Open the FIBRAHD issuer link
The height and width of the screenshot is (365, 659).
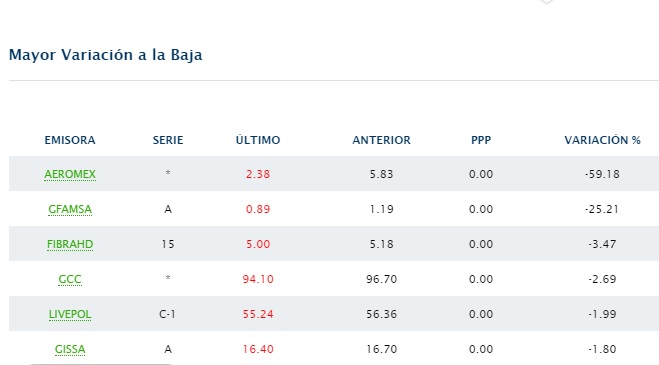click(70, 244)
